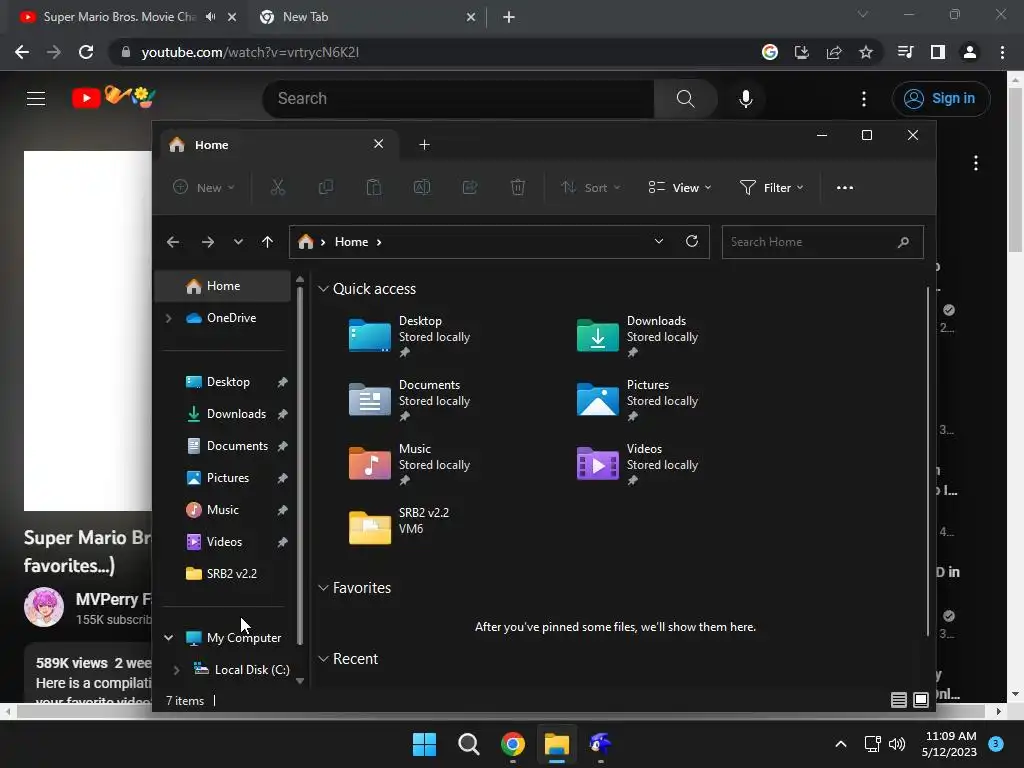Open Chrome side panel icon
Viewport: 1024px width, 768px height.
pos(938,52)
